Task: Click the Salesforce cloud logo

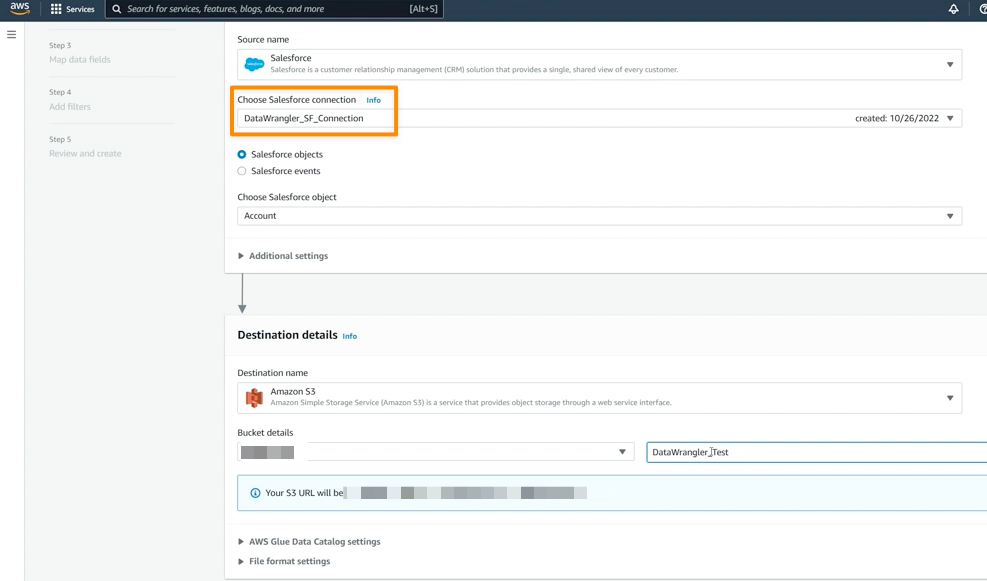Action: tap(254, 64)
